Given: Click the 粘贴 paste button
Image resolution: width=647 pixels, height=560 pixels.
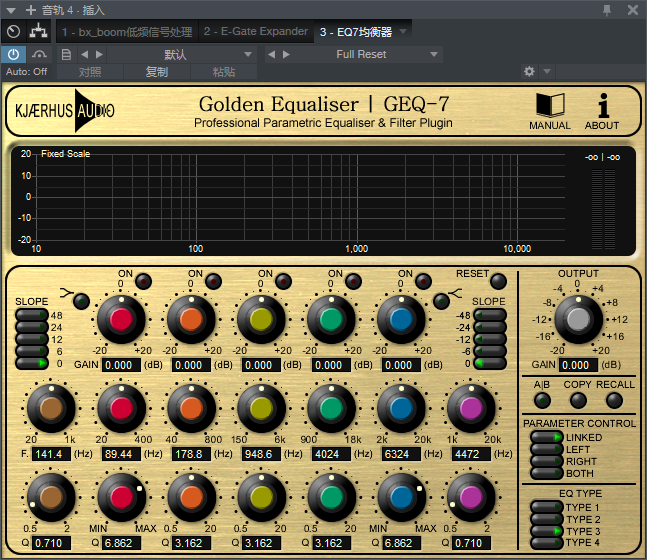Looking at the screenshot, I should (224, 72).
